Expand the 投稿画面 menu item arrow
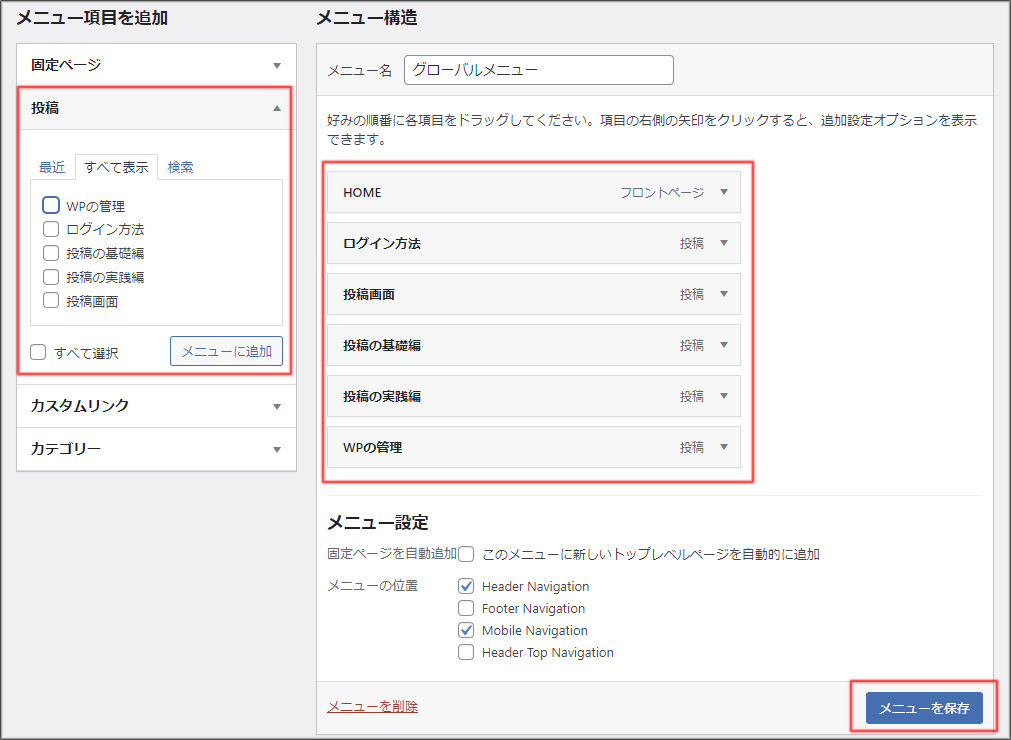This screenshot has height=740, width=1011. click(724, 294)
